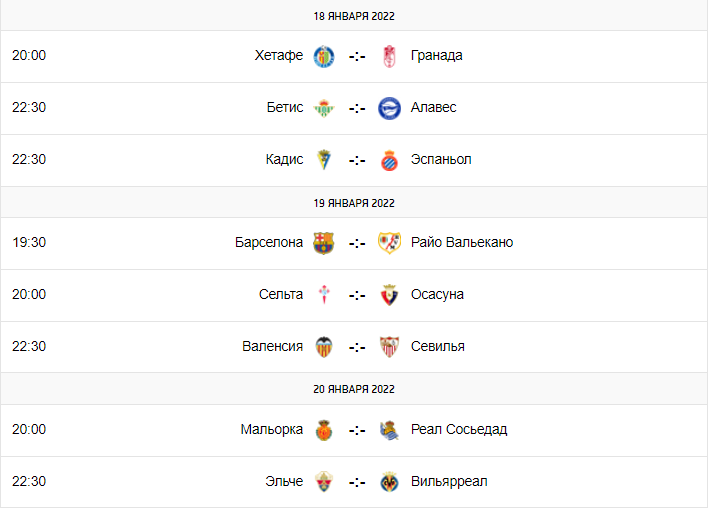The height and width of the screenshot is (508, 708).
Task: Click the Cadiz team crest
Action: pyautogui.click(x=323, y=160)
